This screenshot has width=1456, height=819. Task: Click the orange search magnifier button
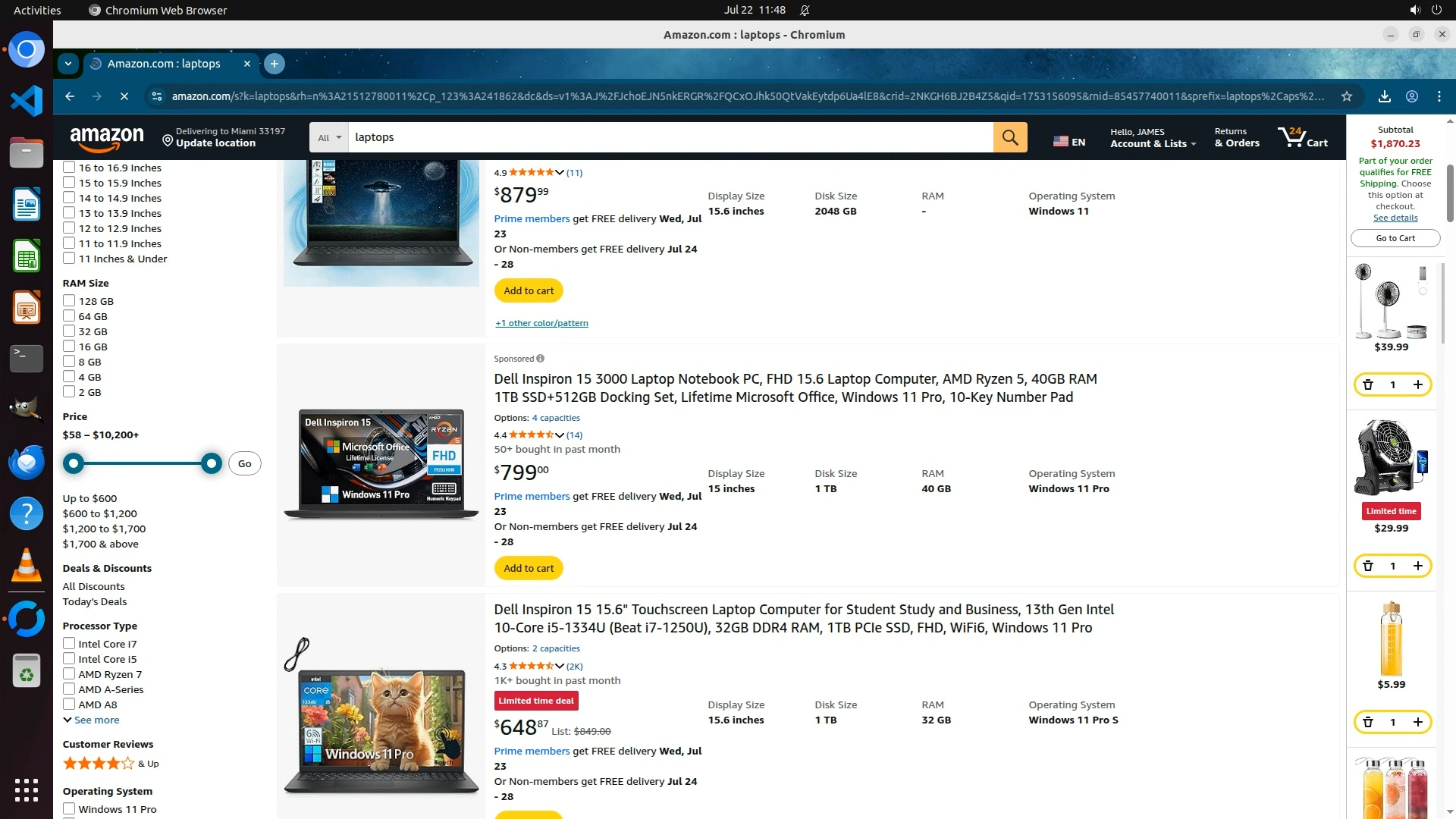click(1010, 137)
